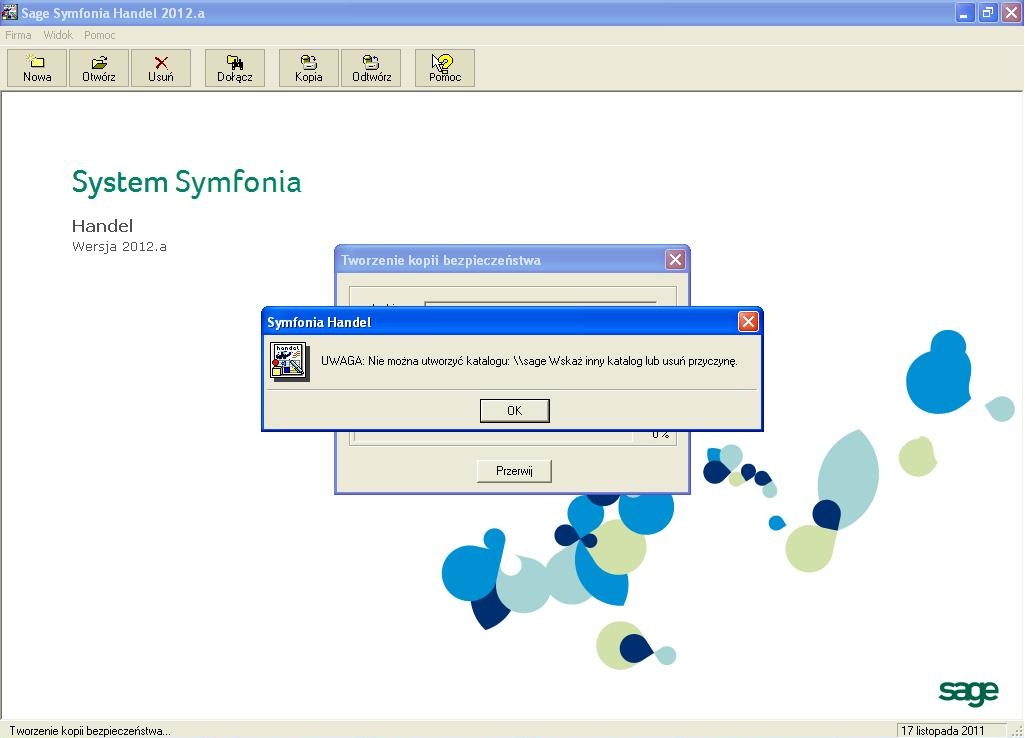Viewport: 1025px width, 738px height.
Task: Click the Kopia backup toolbar button
Action: [x=309, y=68]
